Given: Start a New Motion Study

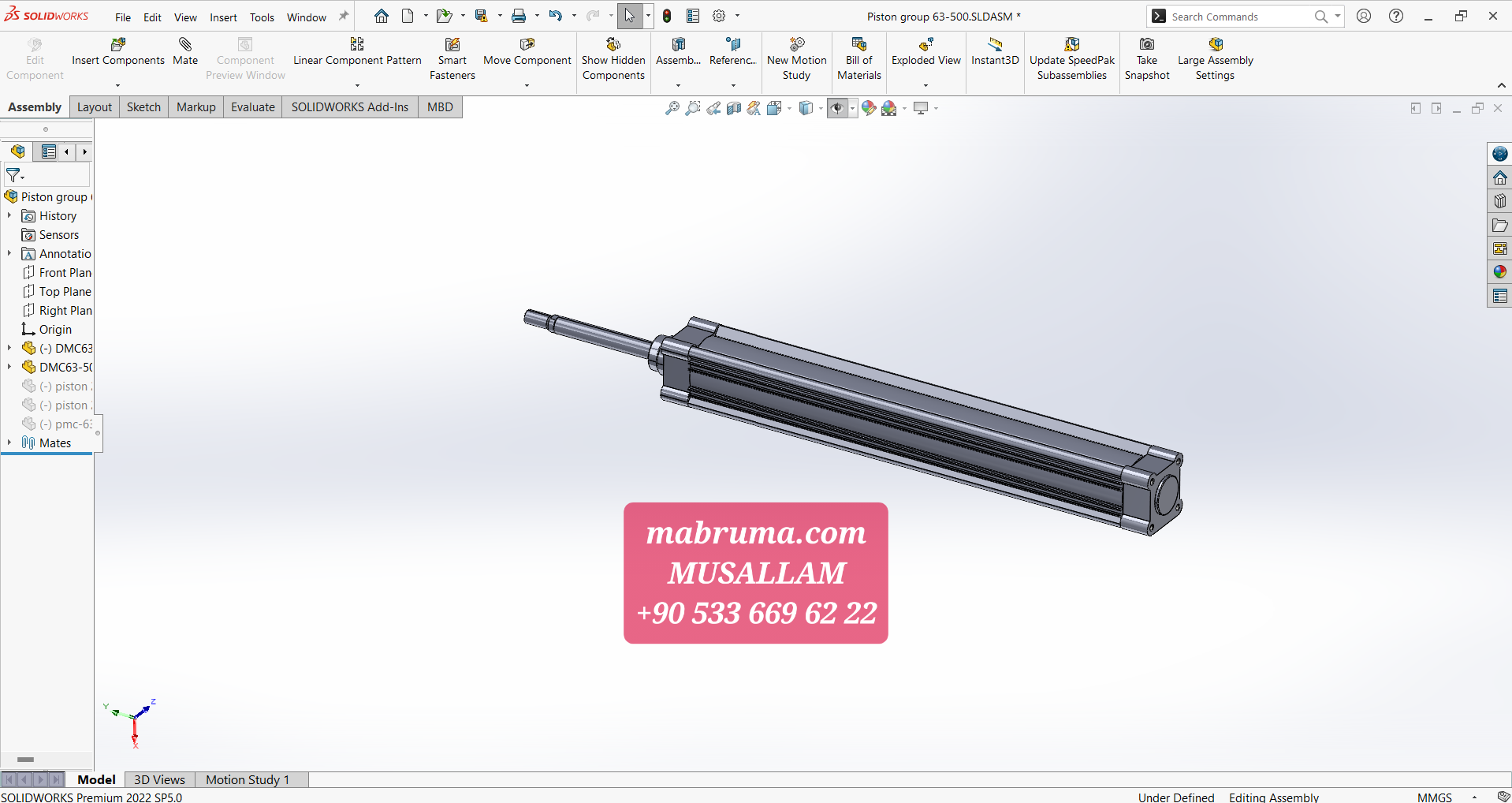Looking at the screenshot, I should pos(796,59).
